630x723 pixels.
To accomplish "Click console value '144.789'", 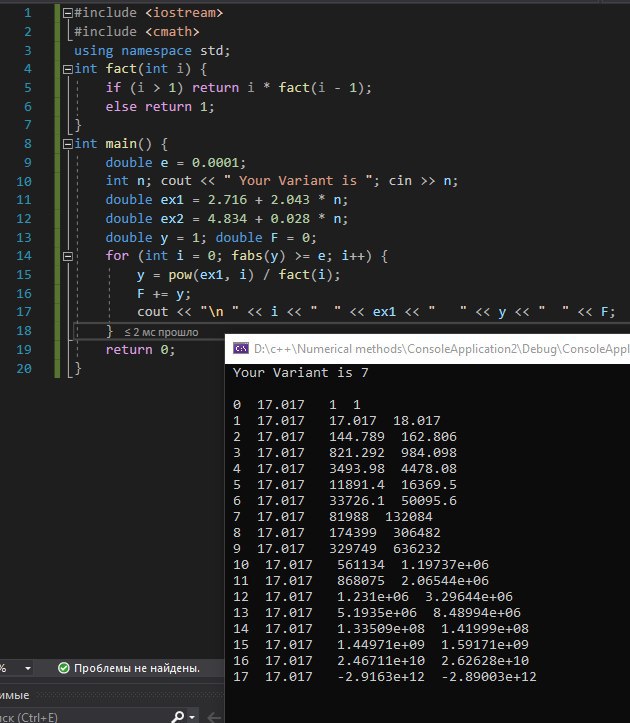I will [357, 437].
